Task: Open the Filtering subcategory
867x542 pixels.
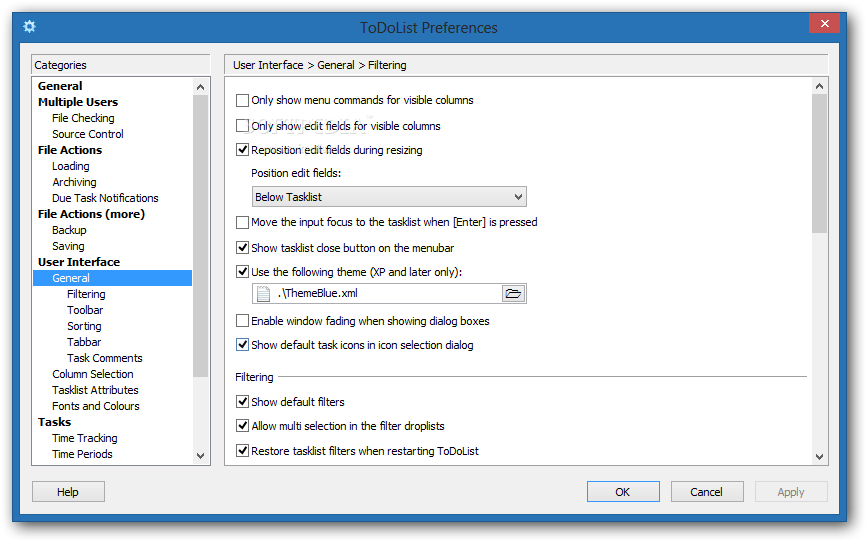Action: pyautogui.click(x=86, y=295)
